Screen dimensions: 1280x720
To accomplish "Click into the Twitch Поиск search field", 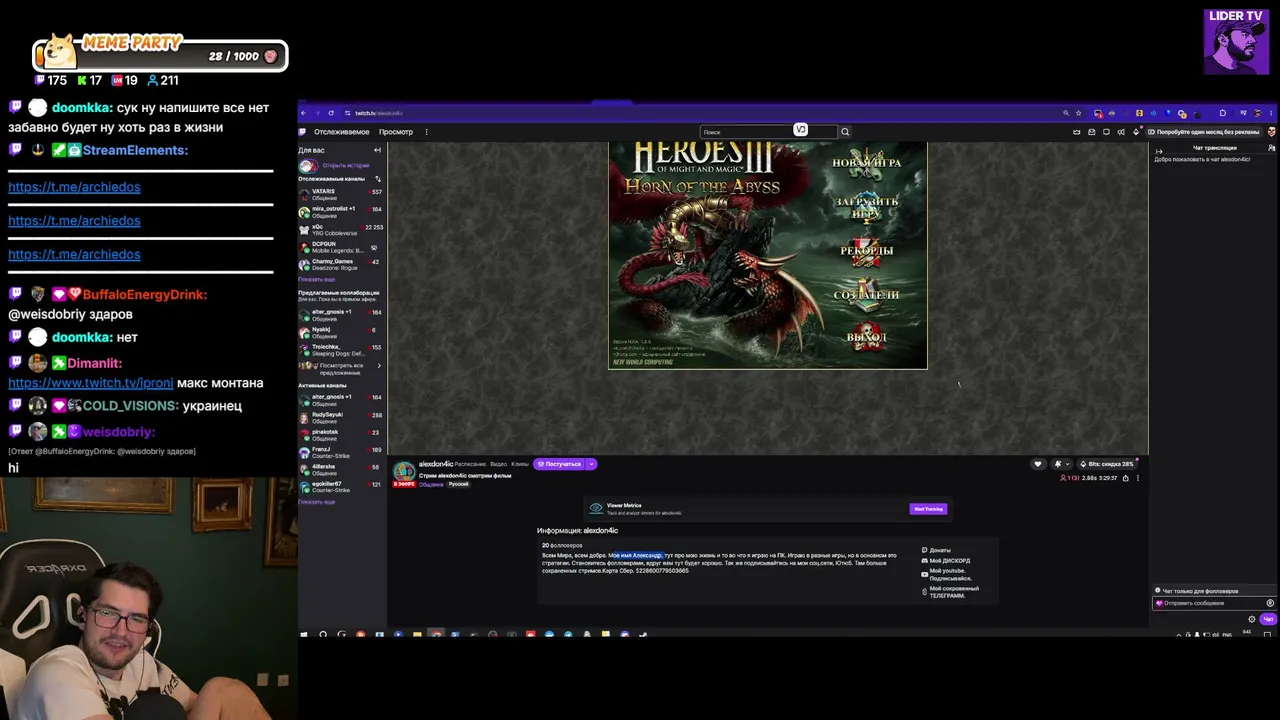I will coord(768,132).
